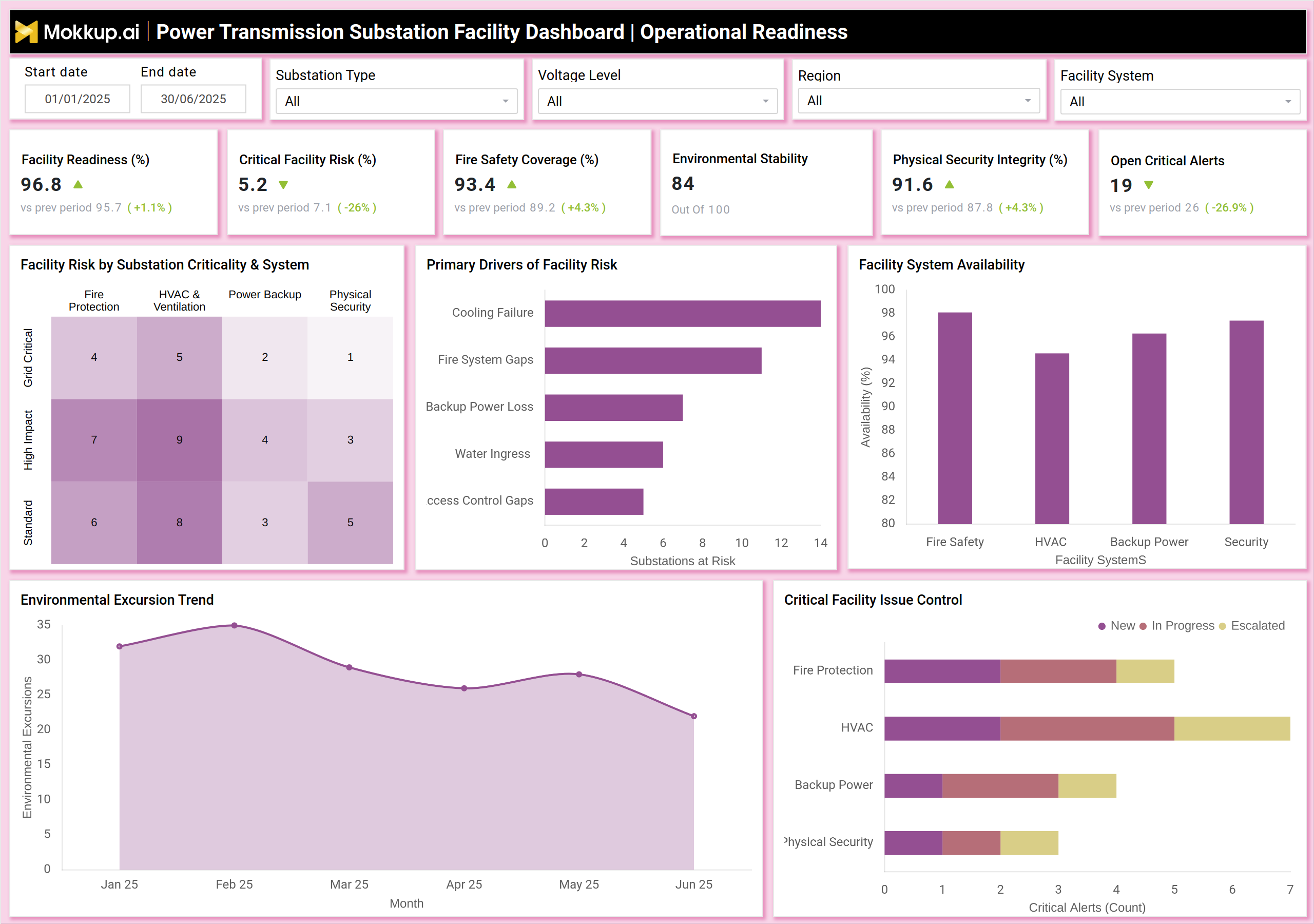Click Backup Power In Progress alerts segment
Screen dimensions: 1314x924
coord(1000,785)
